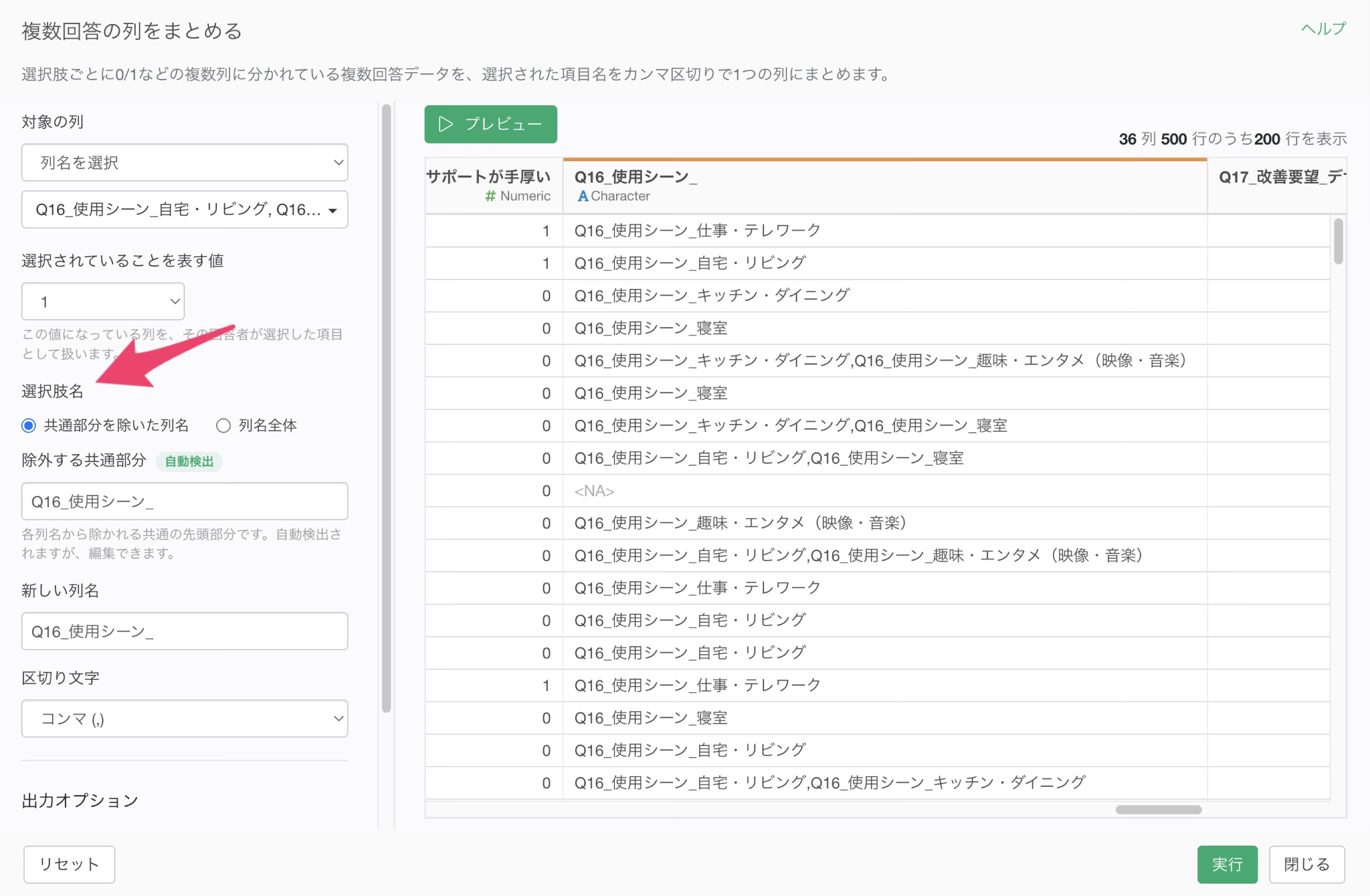Screen dimensions: 1370x896
Task: Open the selected value dropdown showing 1
Action: 103,301
